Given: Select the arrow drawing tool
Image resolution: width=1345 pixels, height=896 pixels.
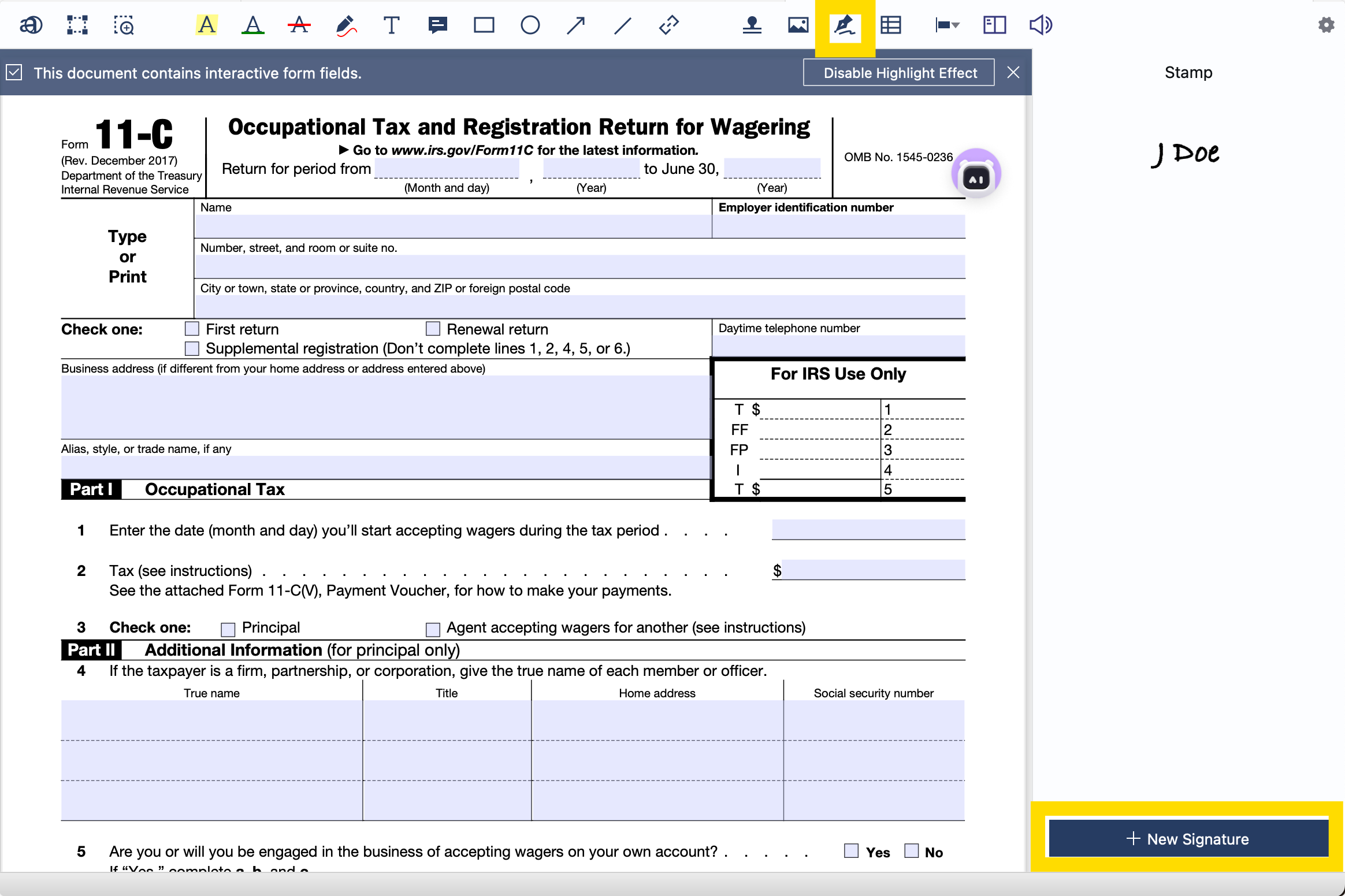Looking at the screenshot, I should point(576,25).
